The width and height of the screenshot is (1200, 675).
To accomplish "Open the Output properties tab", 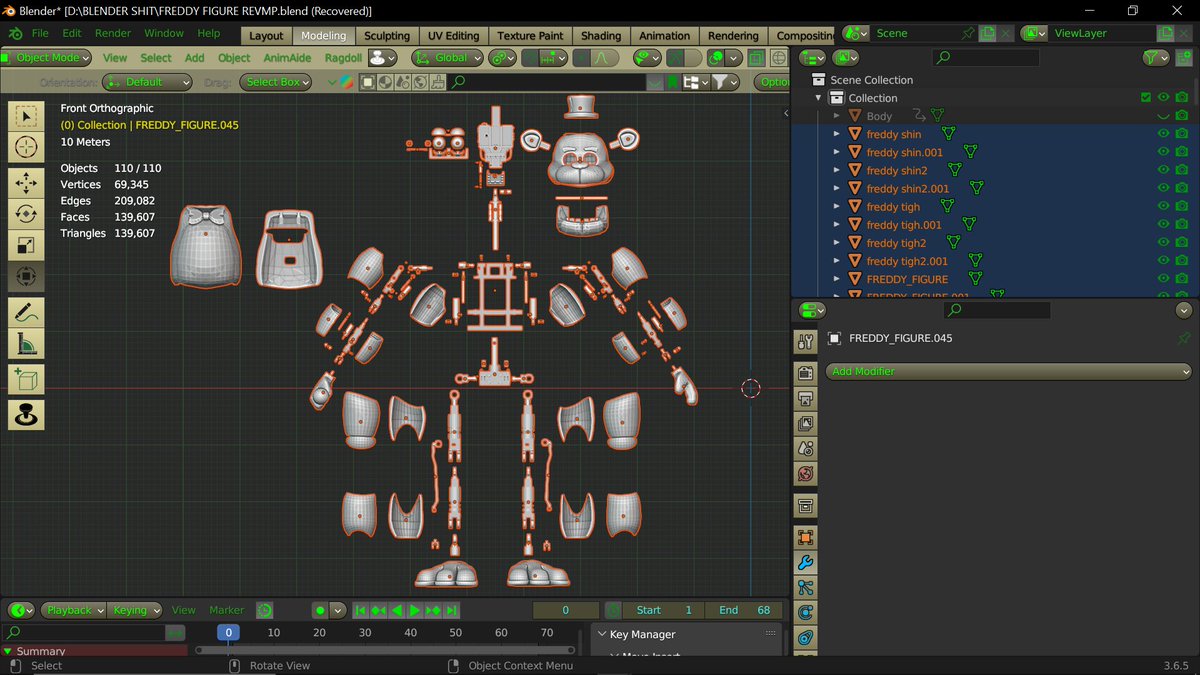I will pos(806,399).
